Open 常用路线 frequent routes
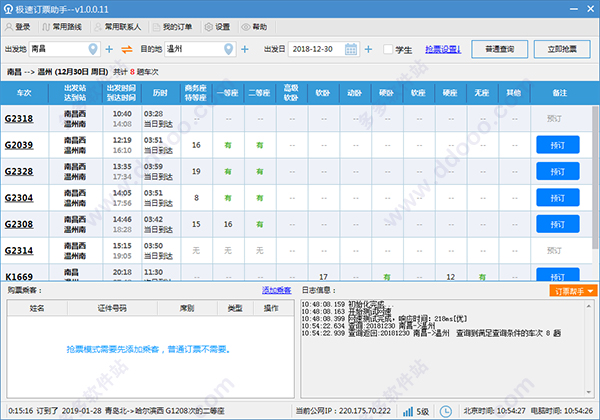The height and width of the screenshot is (420, 600). tap(62, 27)
